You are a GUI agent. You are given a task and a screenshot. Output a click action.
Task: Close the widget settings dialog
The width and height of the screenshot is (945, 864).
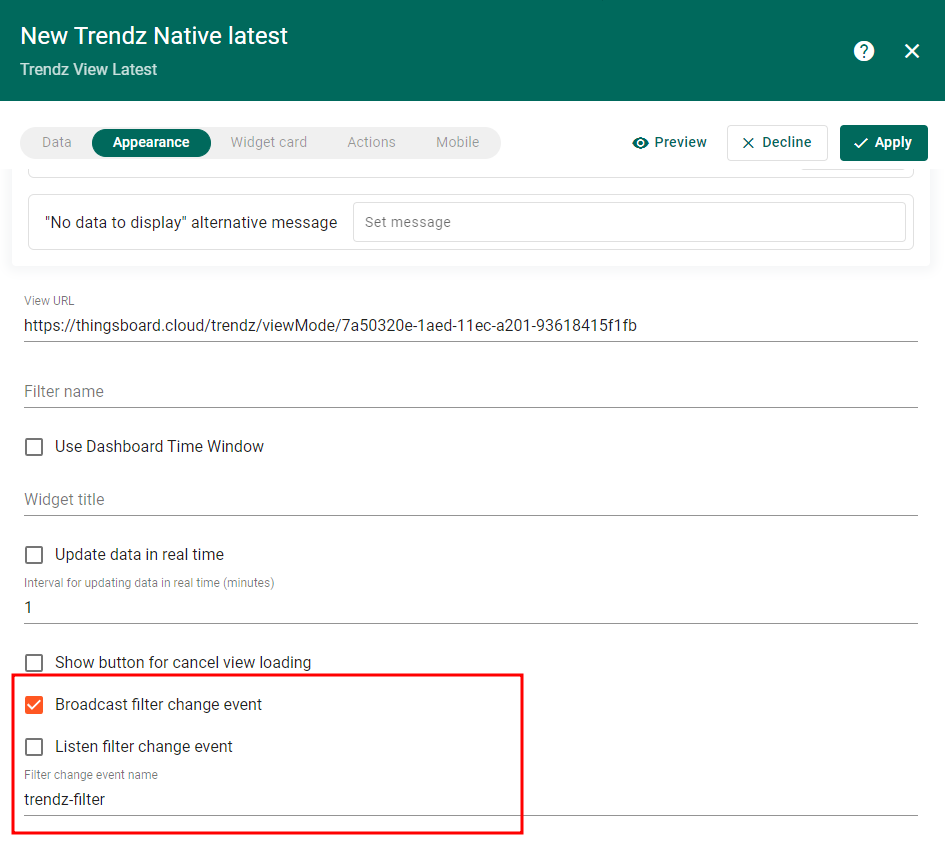click(x=912, y=51)
